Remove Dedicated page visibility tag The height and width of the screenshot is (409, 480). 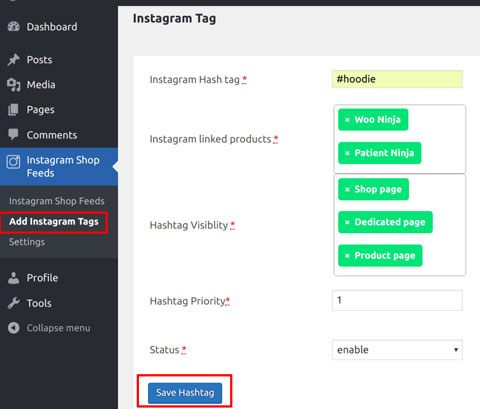point(347,222)
